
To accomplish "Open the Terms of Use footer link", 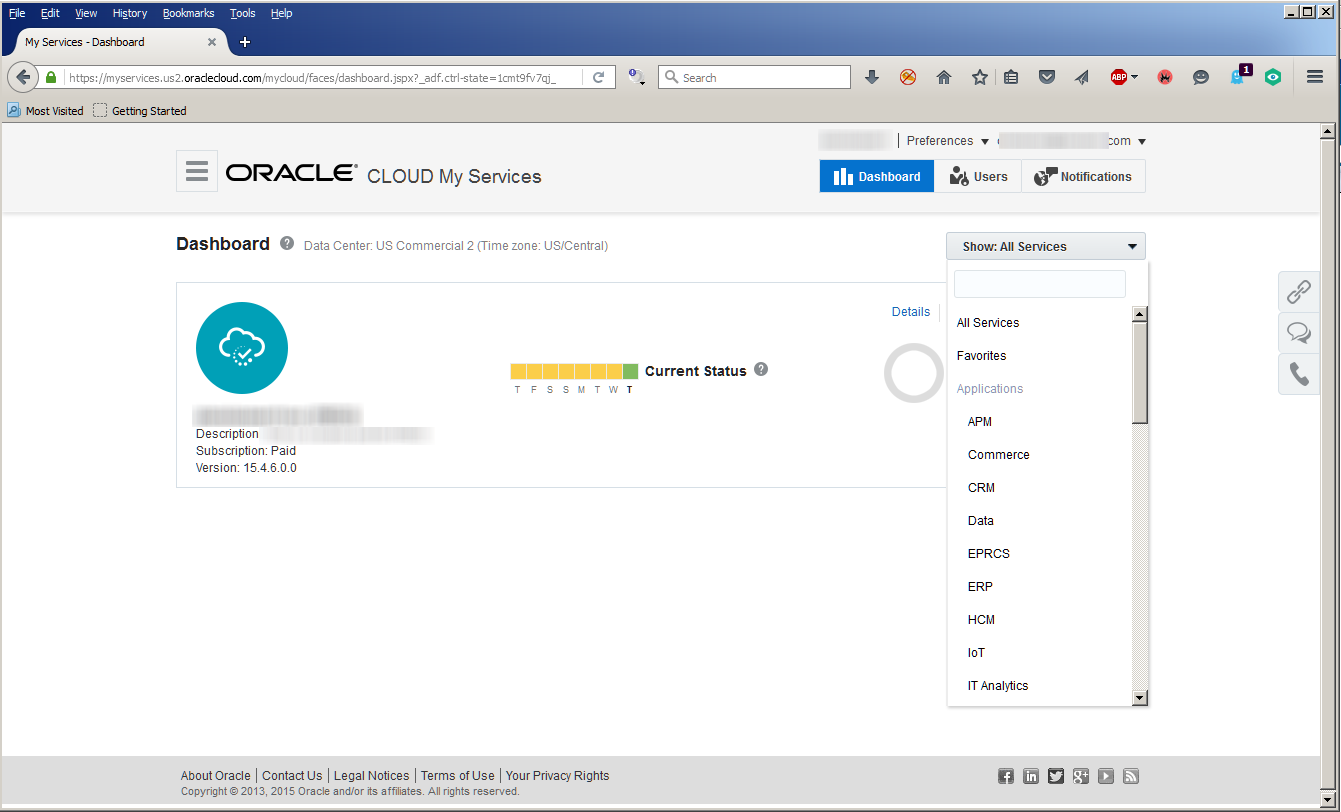I will point(457,775).
